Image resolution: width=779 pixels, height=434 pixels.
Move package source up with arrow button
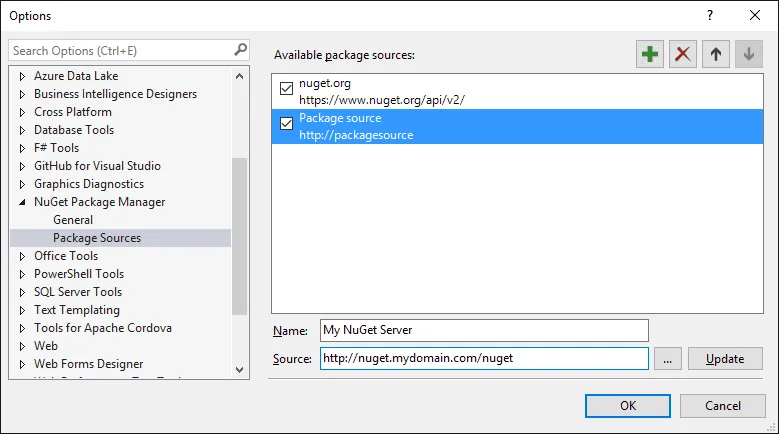(716, 54)
